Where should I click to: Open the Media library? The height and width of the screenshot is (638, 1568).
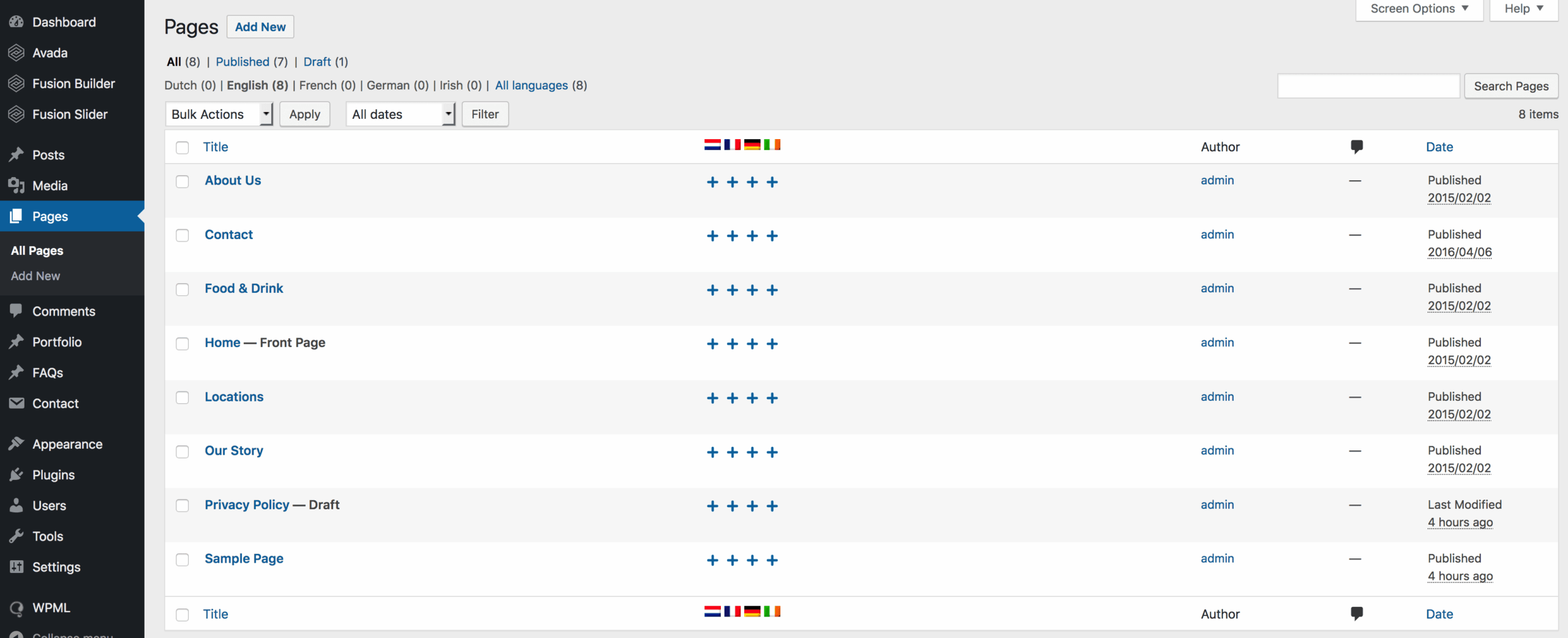point(49,185)
